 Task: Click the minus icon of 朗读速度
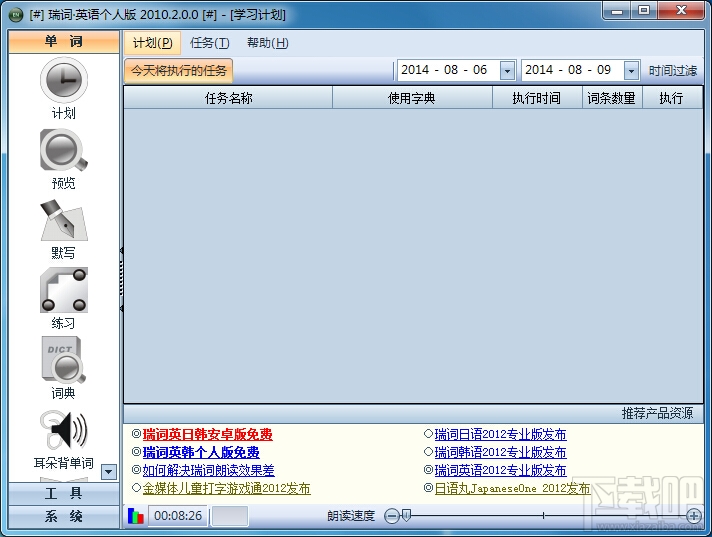point(391,516)
